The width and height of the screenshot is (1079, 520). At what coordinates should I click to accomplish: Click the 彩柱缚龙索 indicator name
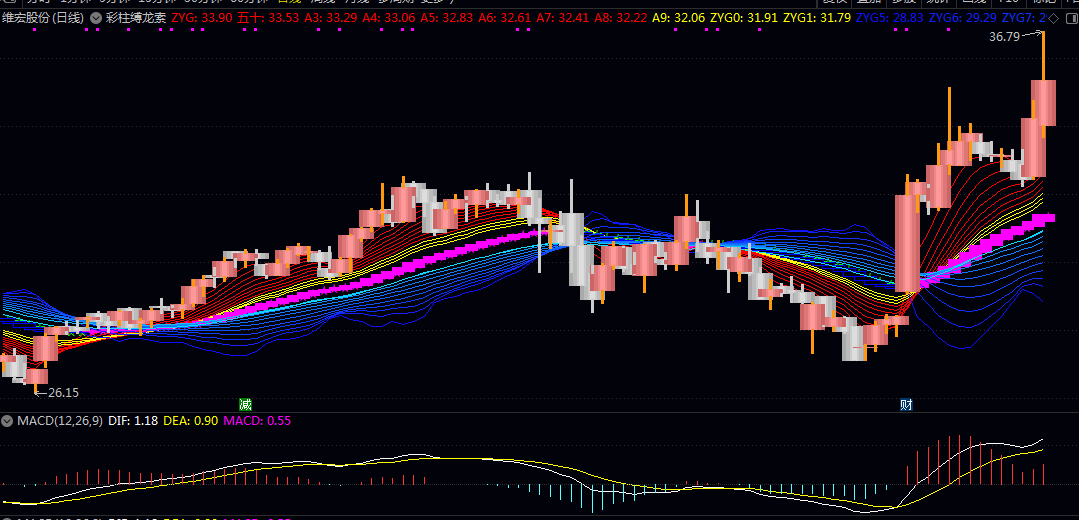pos(136,18)
